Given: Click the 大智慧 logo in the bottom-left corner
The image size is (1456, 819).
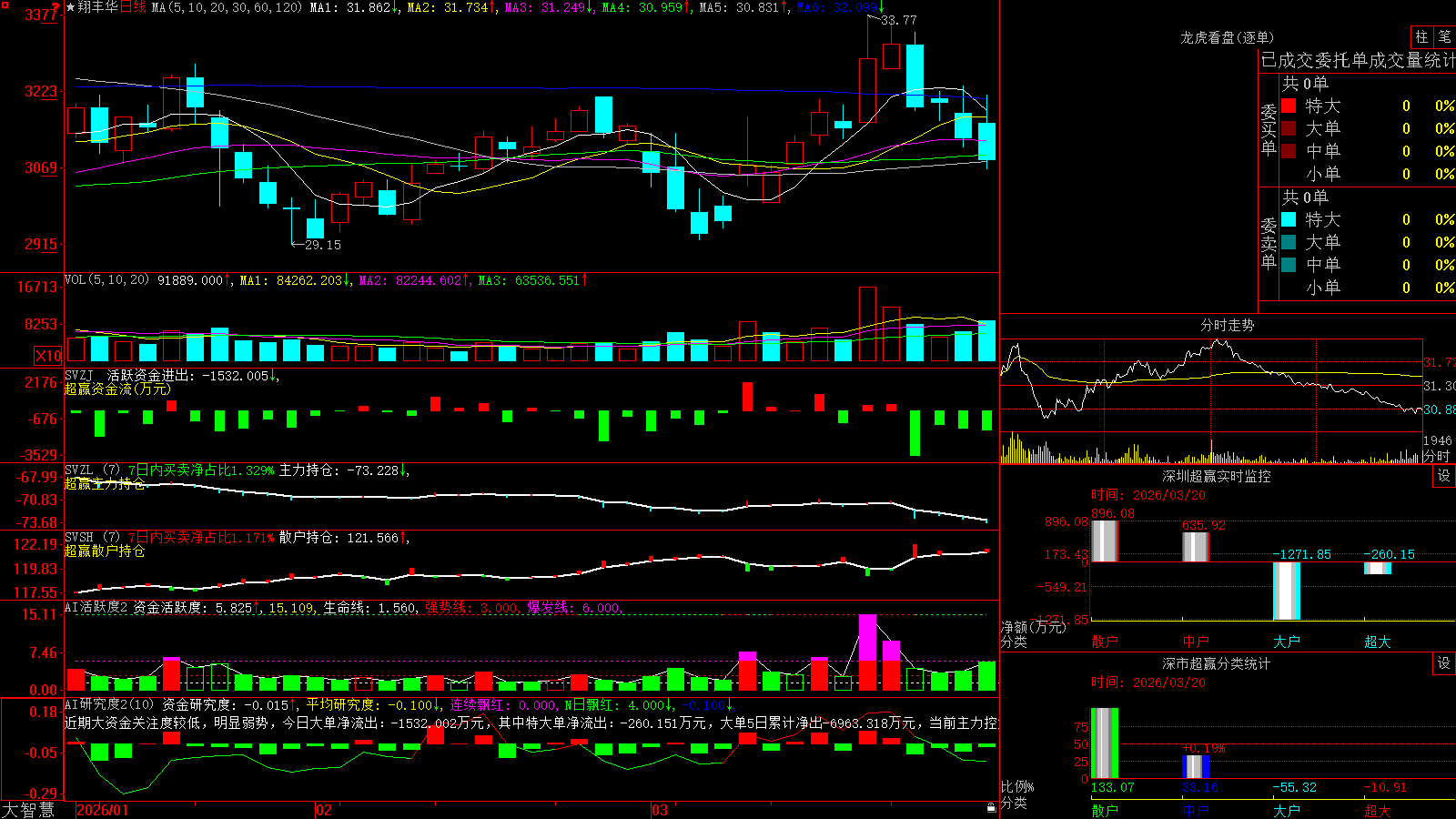Looking at the screenshot, I should coord(28,810).
